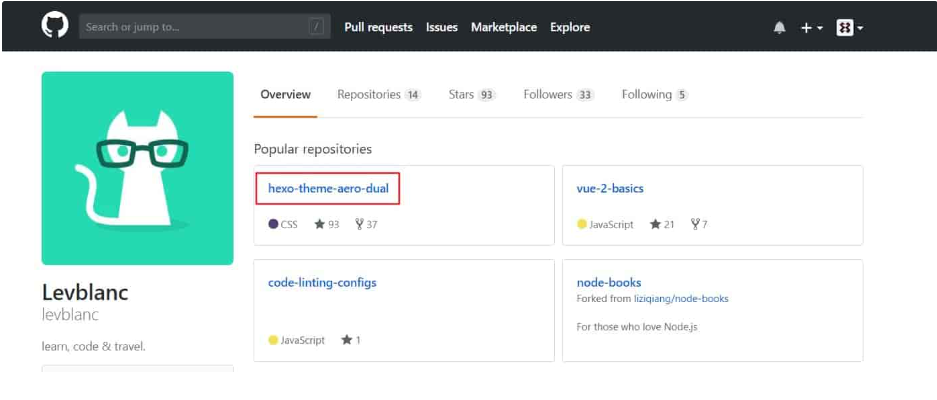
Task: Open the user avatar account menu
Action: [x=849, y=28]
